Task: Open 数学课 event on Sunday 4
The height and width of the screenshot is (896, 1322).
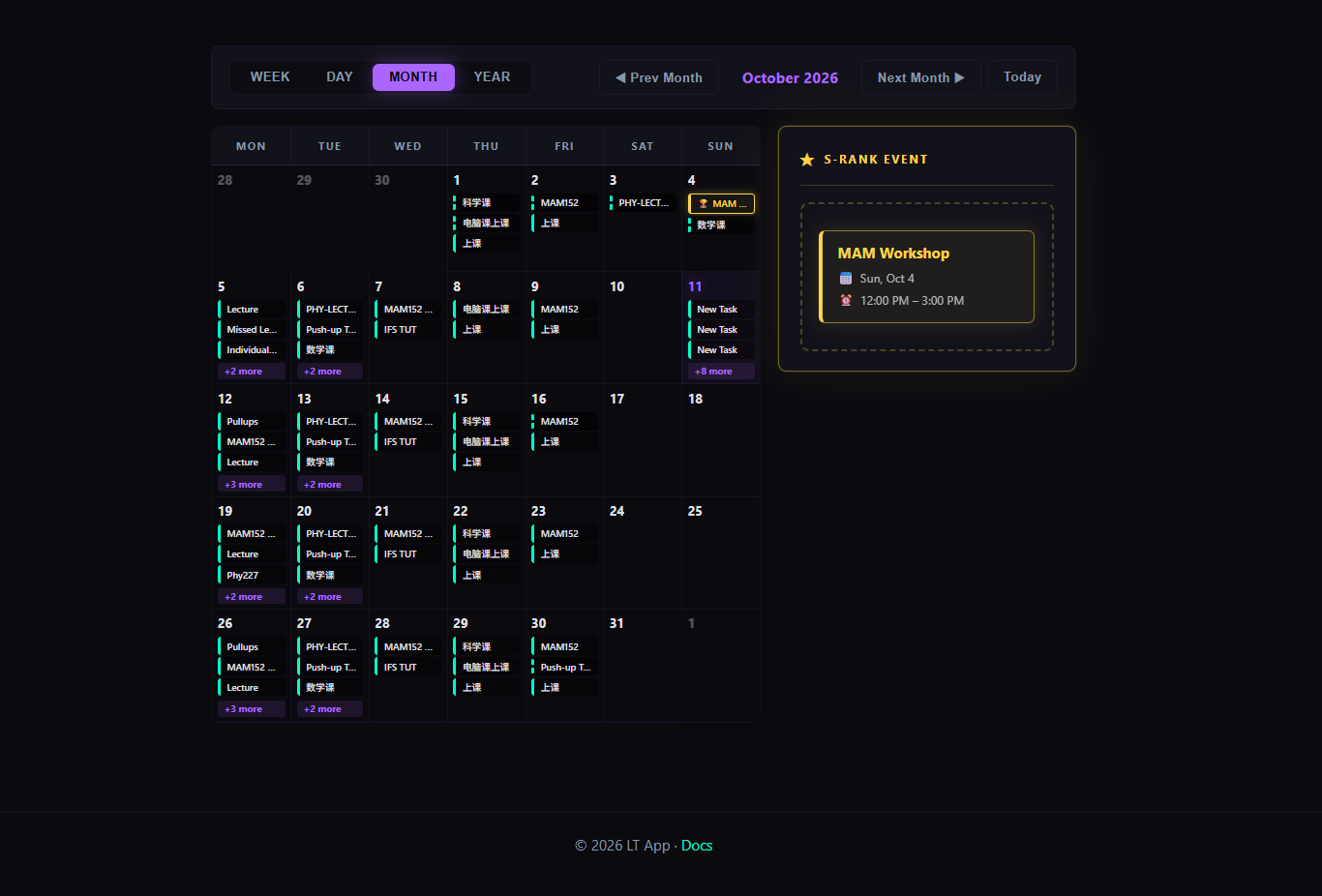Action: click(721, 224)
